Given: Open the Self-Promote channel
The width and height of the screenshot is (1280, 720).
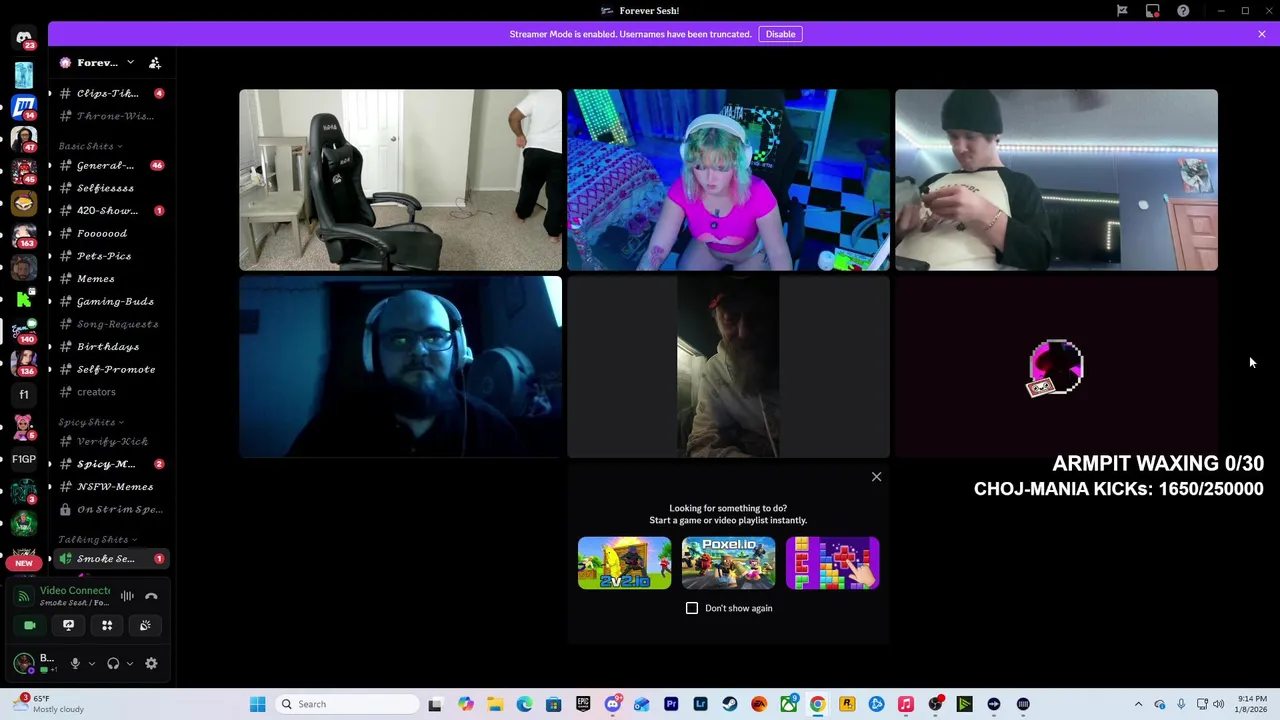Looking at the screenshot, I should pos(110,369).
